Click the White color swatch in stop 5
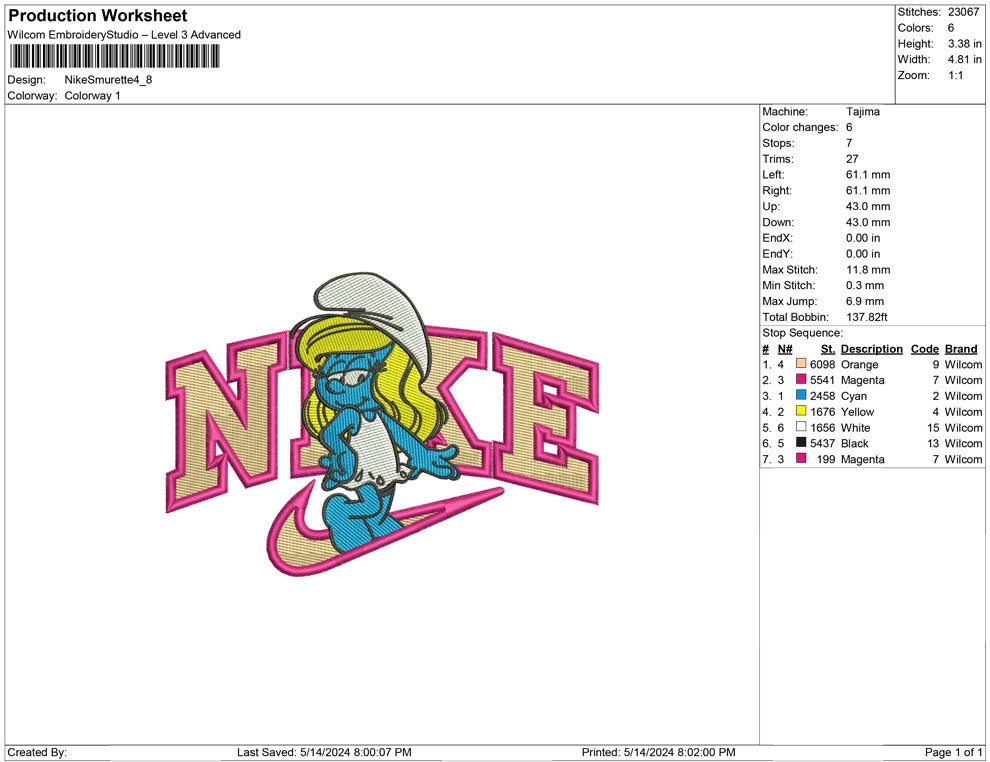This screenshot has width=990, height=762. tap(801, 427)
